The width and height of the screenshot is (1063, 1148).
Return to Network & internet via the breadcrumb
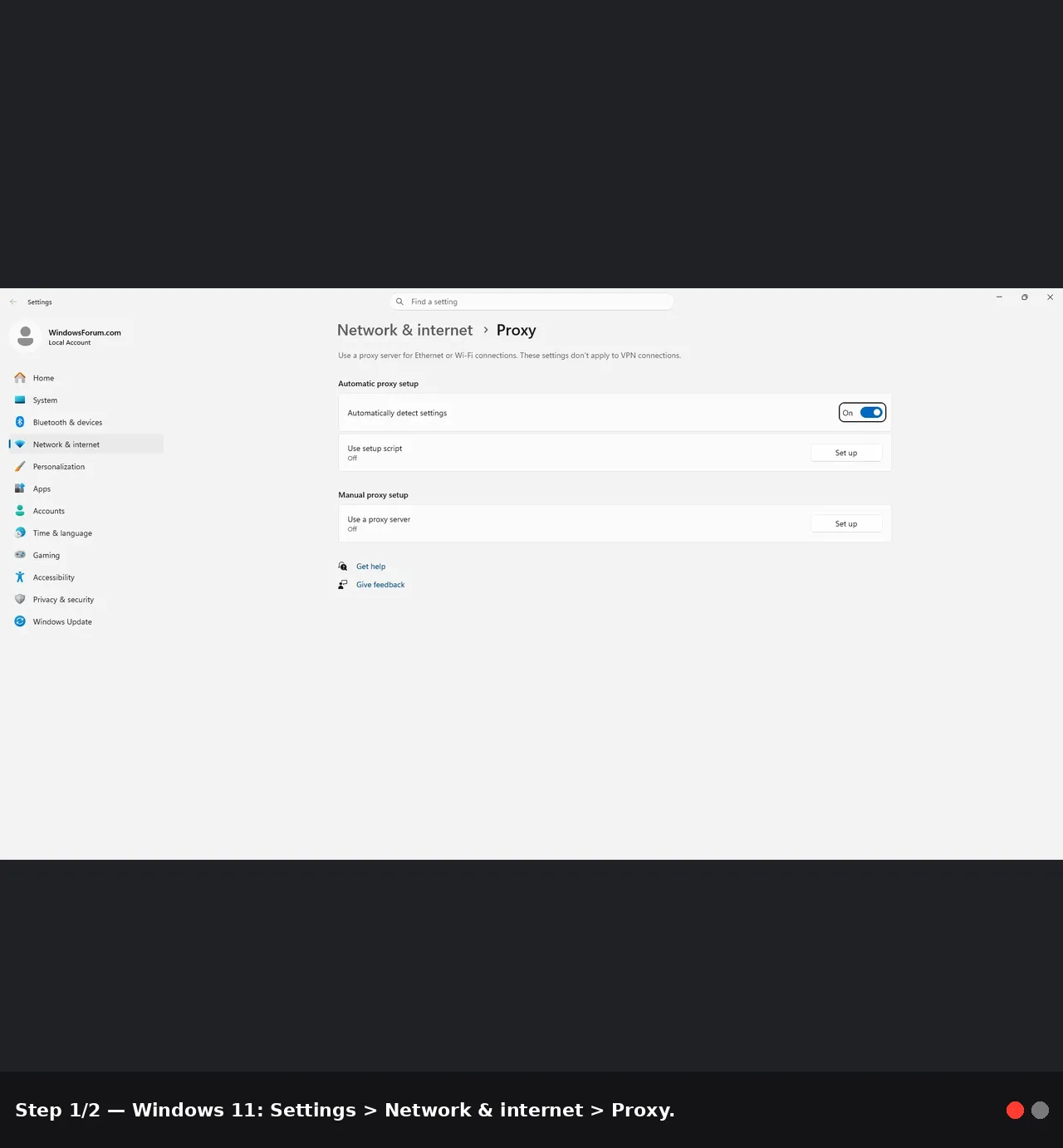pos(404,331)
